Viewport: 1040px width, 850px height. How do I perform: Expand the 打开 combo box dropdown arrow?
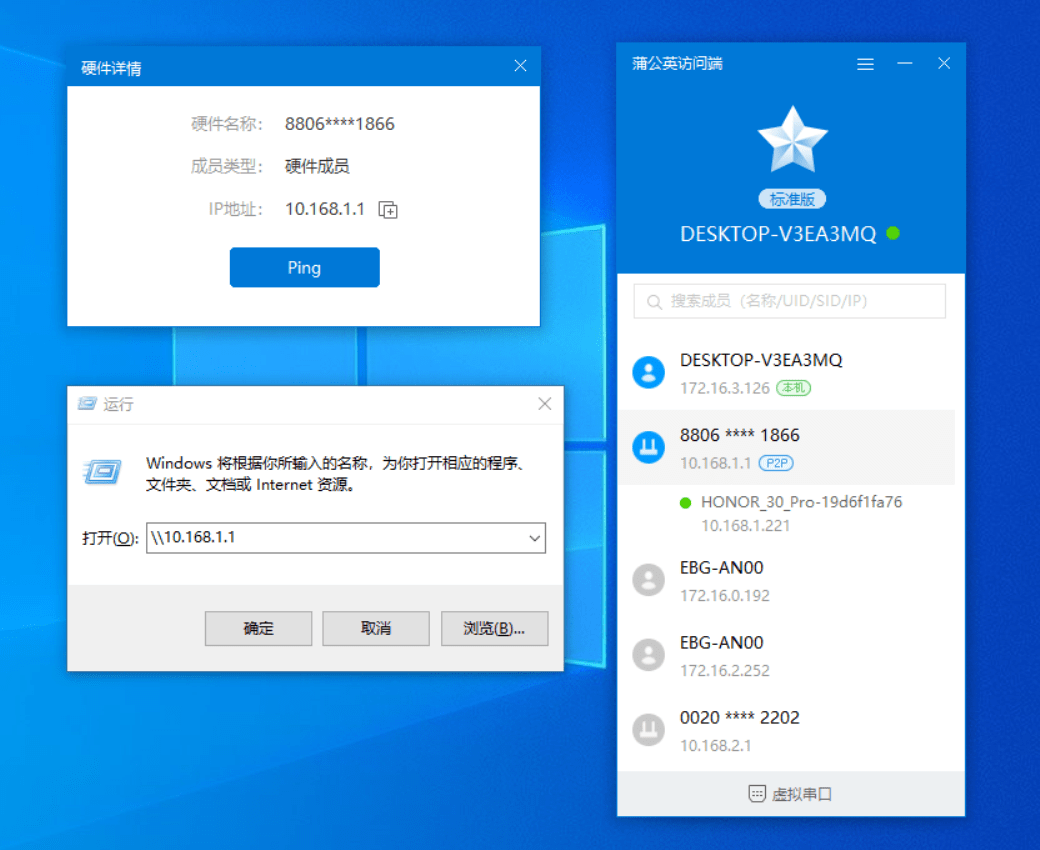pyautogui.click(x=534, y=538)
